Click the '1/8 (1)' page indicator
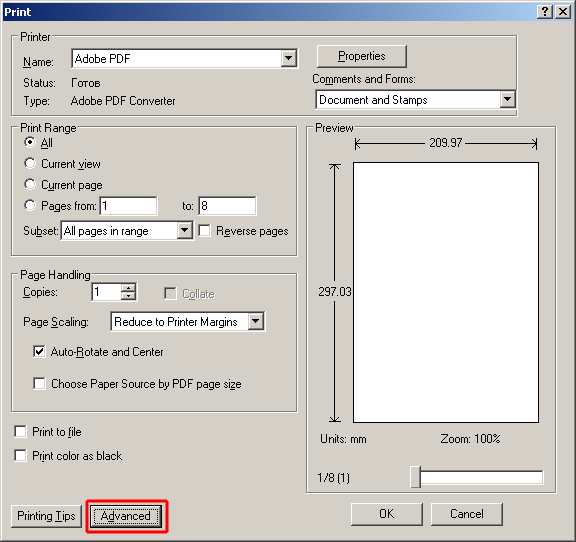576x542 pixels. click(x=334, y=478)
